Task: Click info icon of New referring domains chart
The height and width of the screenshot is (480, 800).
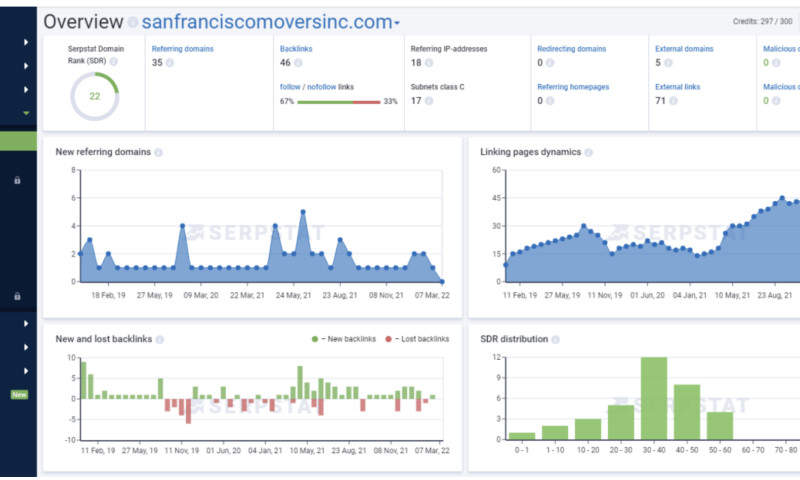Action: coord(159,153)
